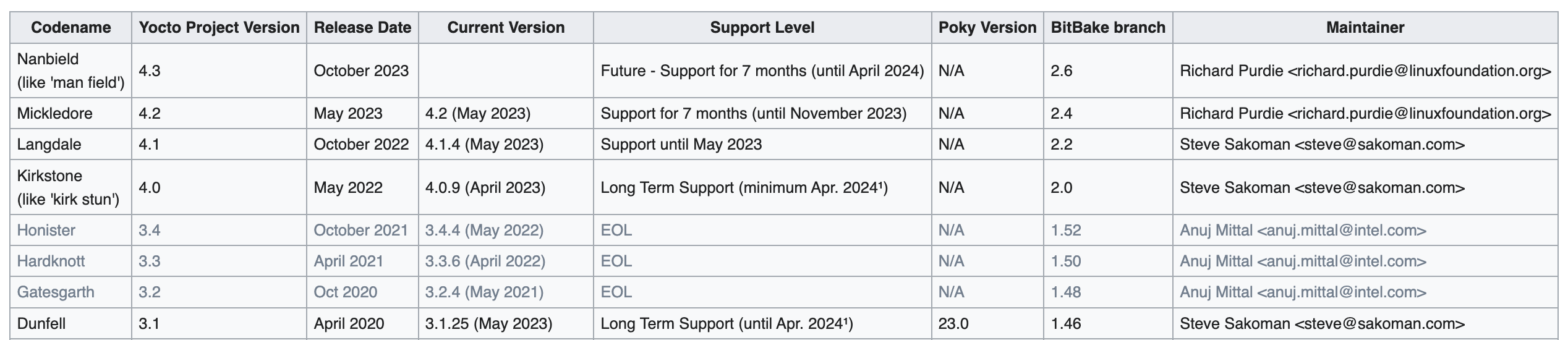
Task: Click the Dunfell codename cell
Action: (70, 323)
